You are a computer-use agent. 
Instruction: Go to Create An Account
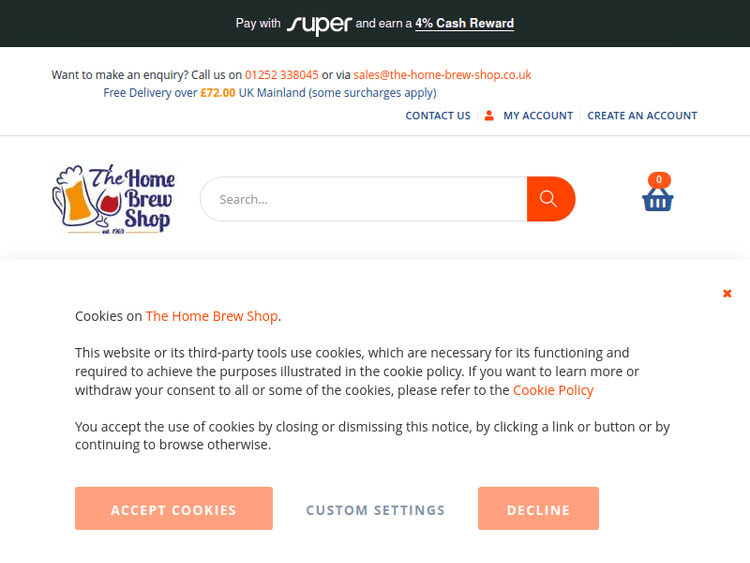[x=642, y=116]
